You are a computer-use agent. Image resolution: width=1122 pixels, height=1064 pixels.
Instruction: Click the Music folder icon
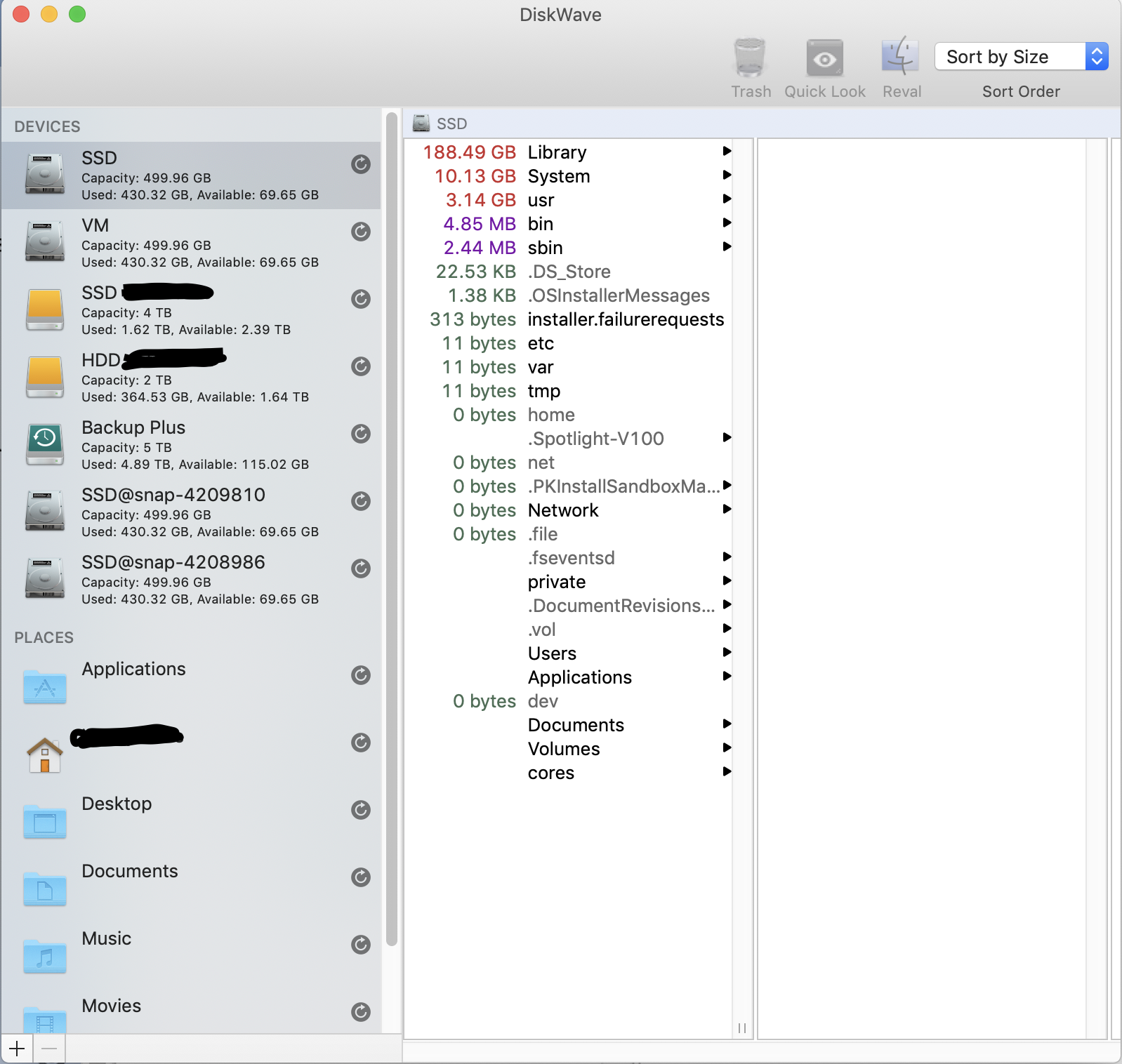(45, 956)
